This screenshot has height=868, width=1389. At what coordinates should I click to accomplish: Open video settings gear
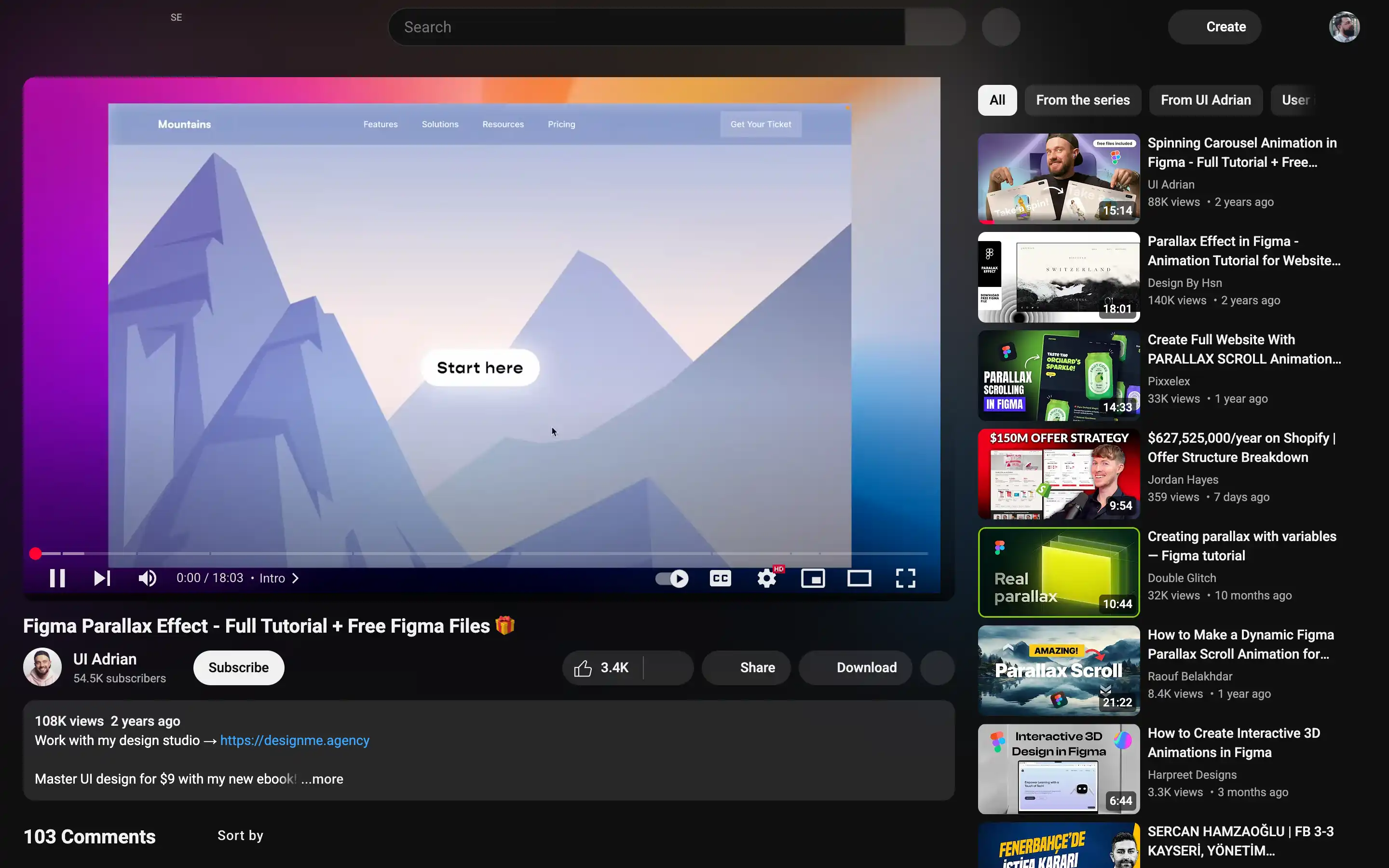coord(767,578)
